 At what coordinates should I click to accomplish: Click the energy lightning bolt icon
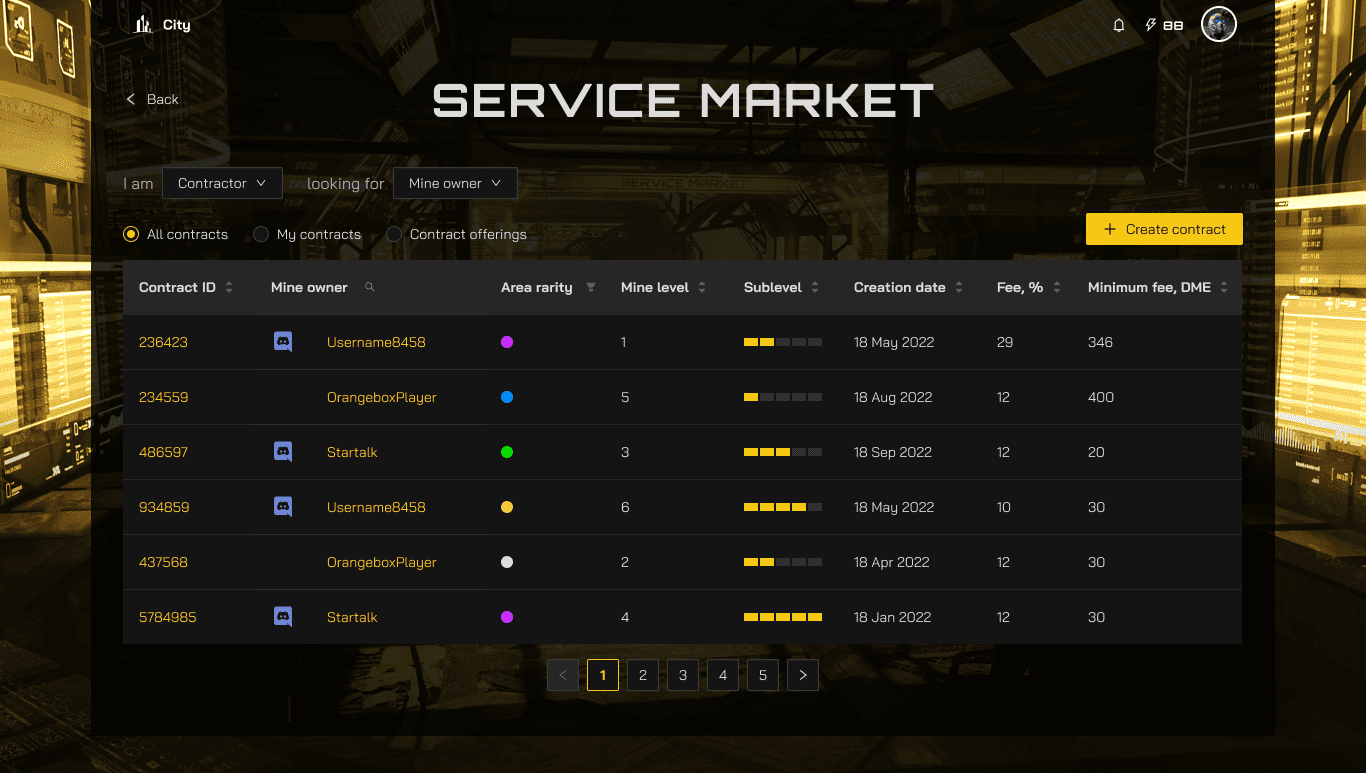point(1150,25)
